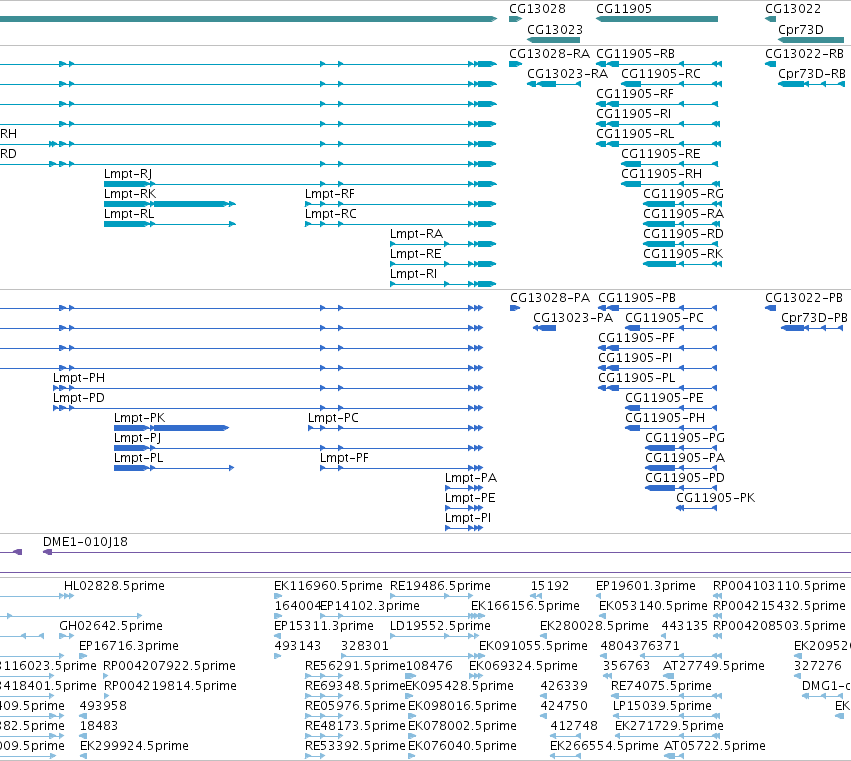Click transcript CG11905-RH
This screenshot has width=851, height=761.
coord(661,174)
